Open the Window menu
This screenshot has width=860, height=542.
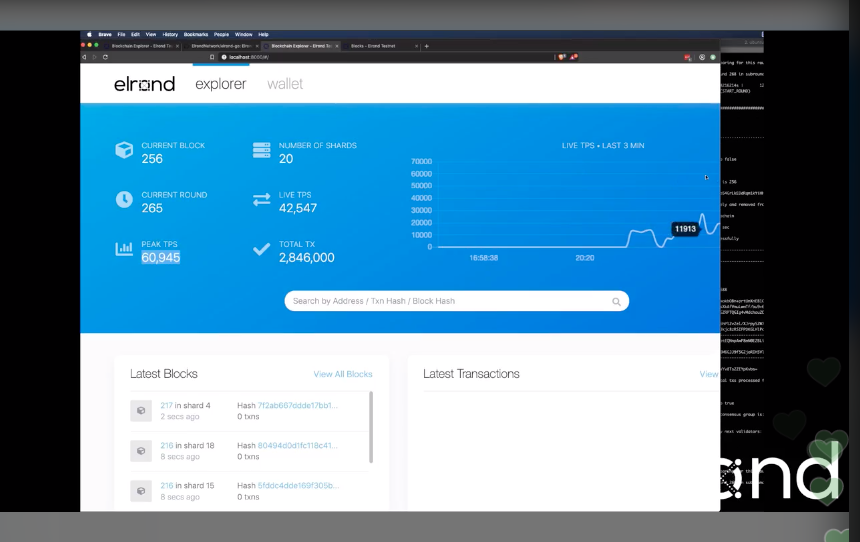click(244, 34)
